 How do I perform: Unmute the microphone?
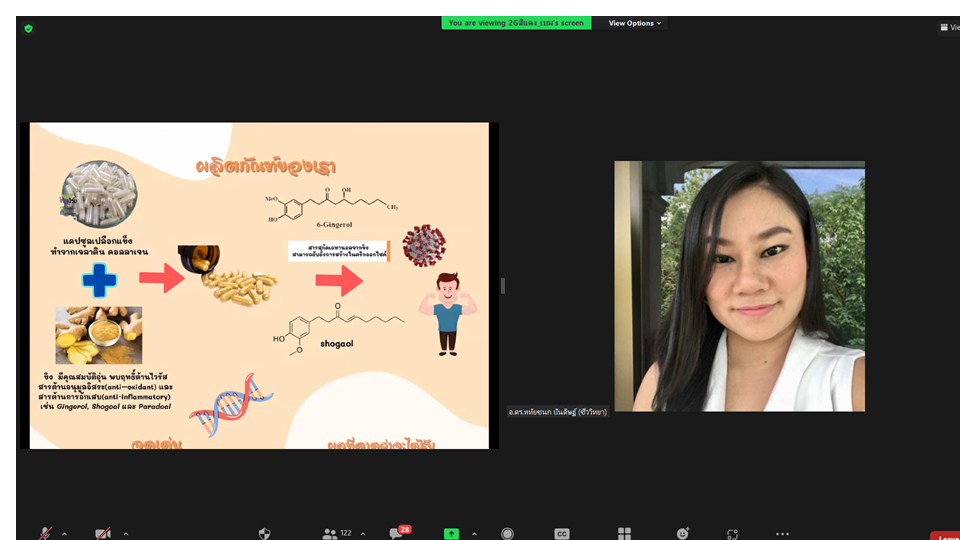point(45,534)
